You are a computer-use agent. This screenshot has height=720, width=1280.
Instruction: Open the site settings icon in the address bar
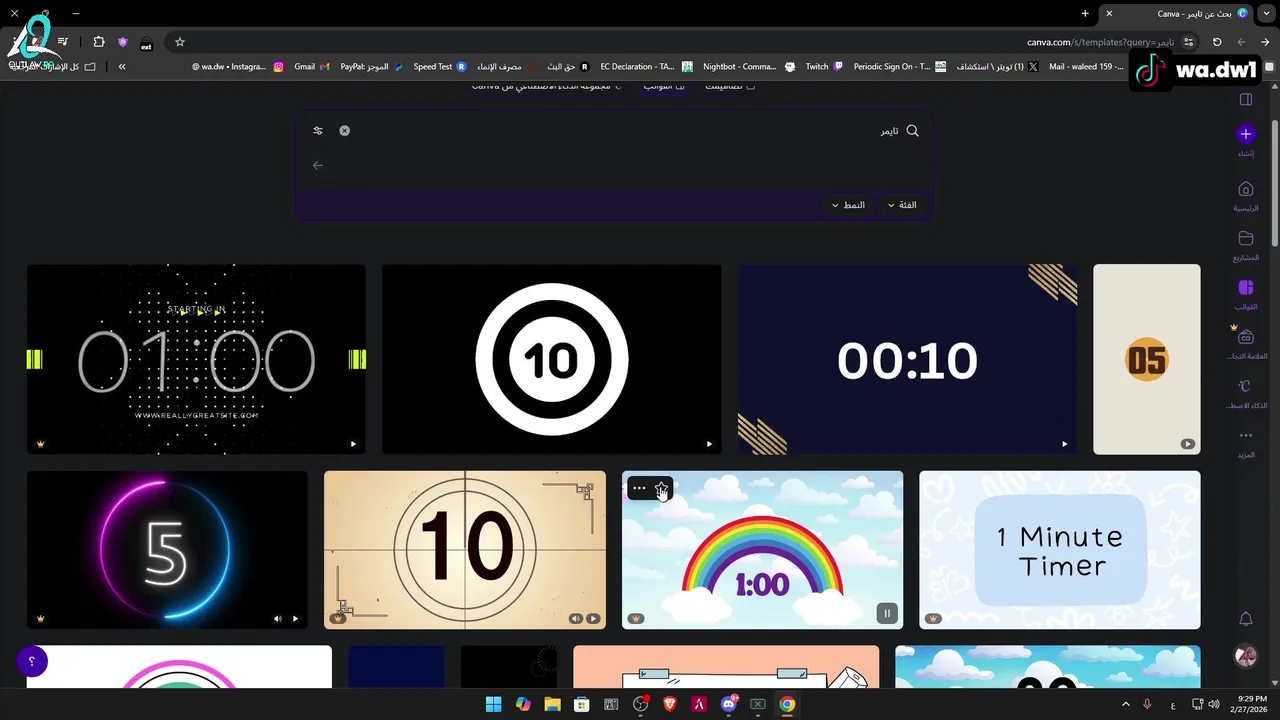pos(1188,42)
